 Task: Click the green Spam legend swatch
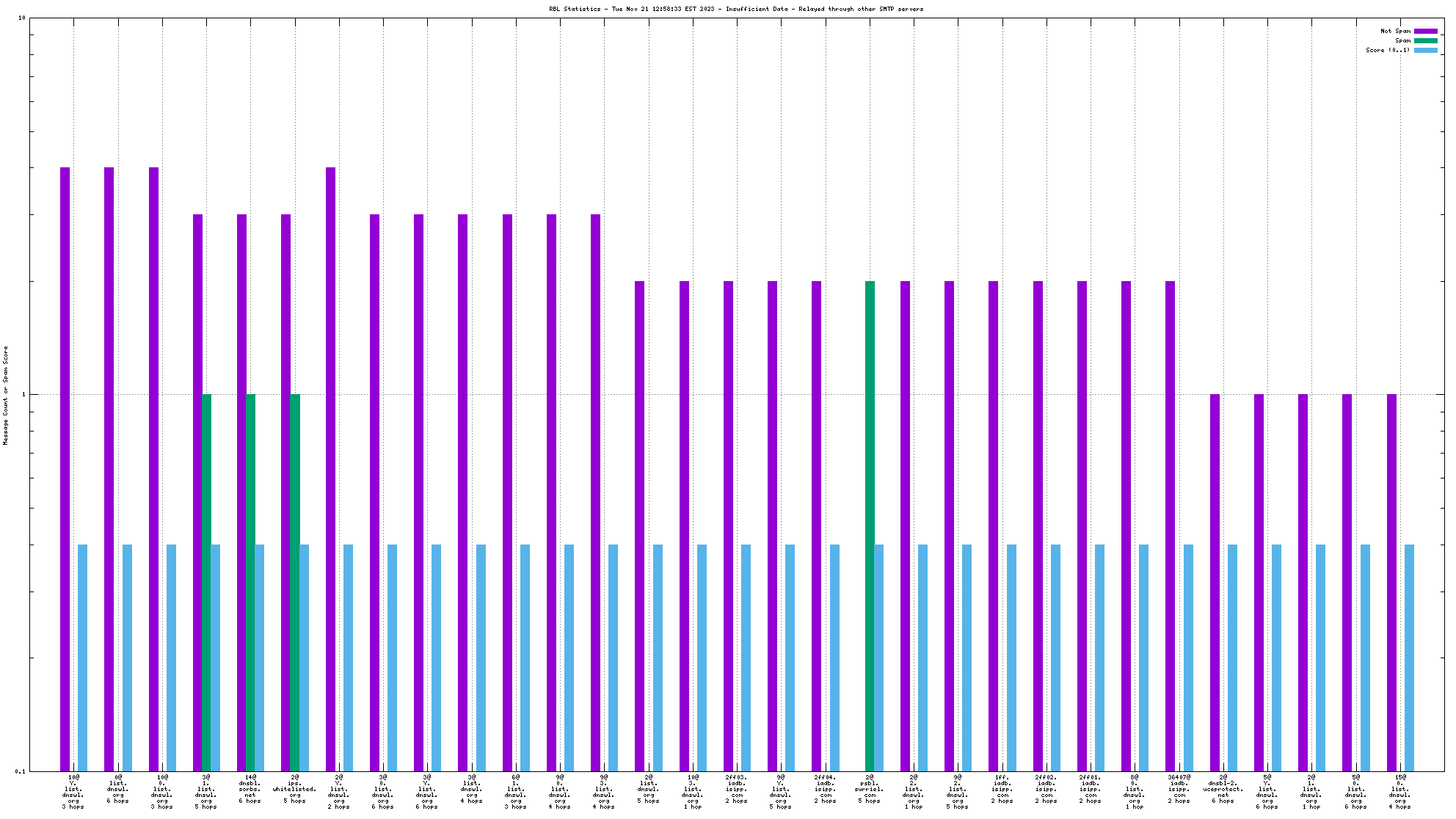(1425, 40)
